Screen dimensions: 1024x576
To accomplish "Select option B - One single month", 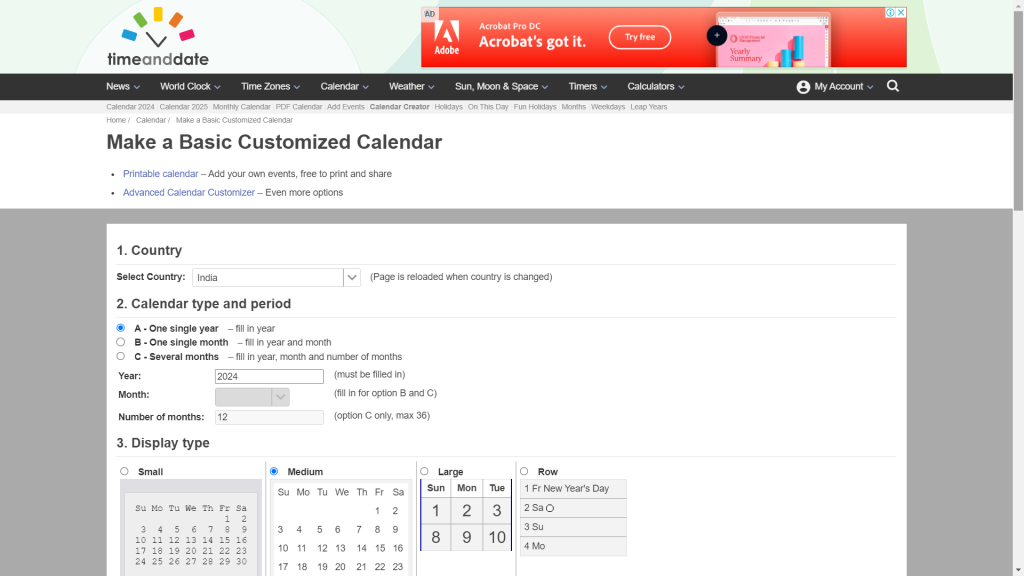I will pos(121,342).
